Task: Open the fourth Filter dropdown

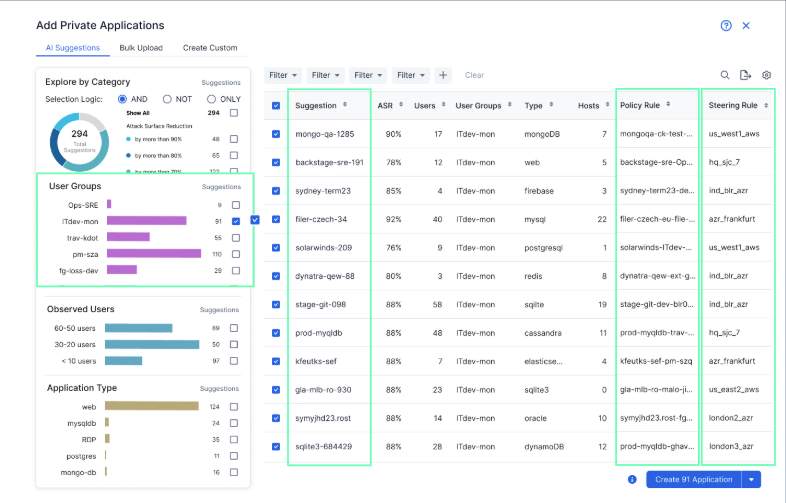Action: coord(410,75)
